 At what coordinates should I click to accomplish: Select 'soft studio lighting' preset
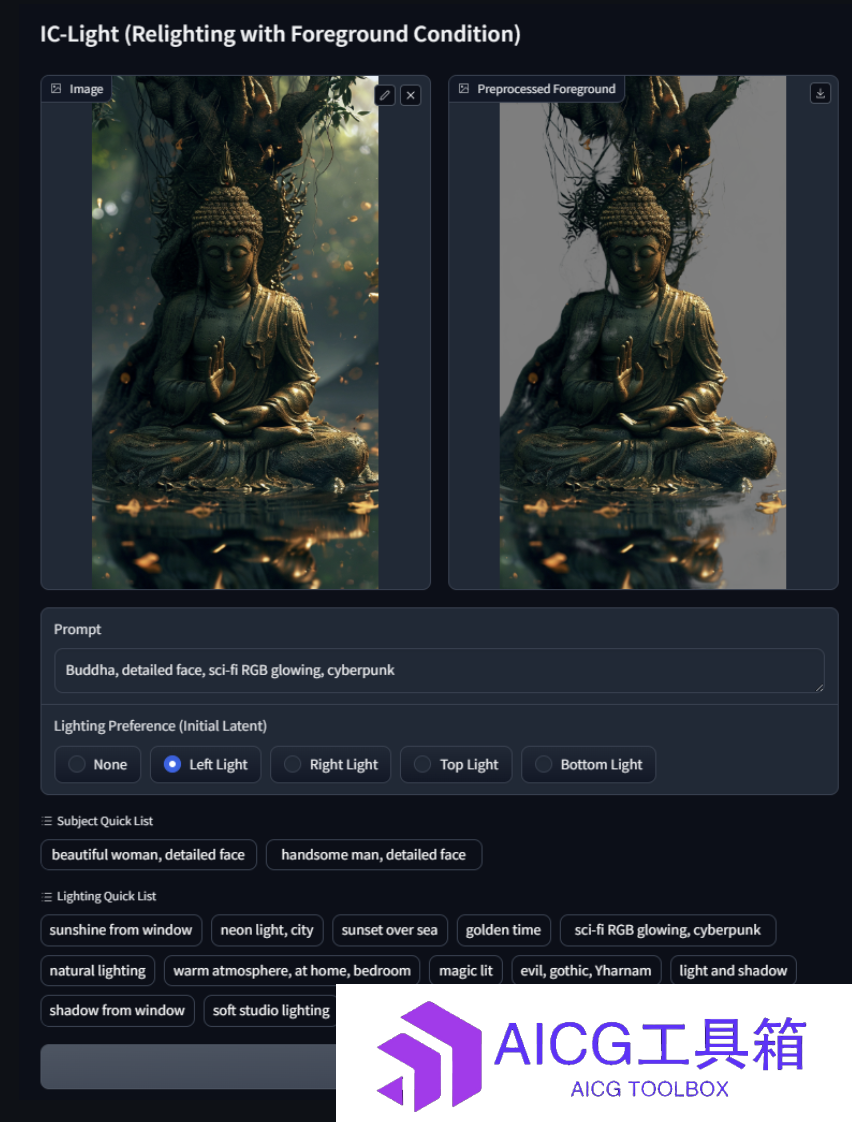271,1010
